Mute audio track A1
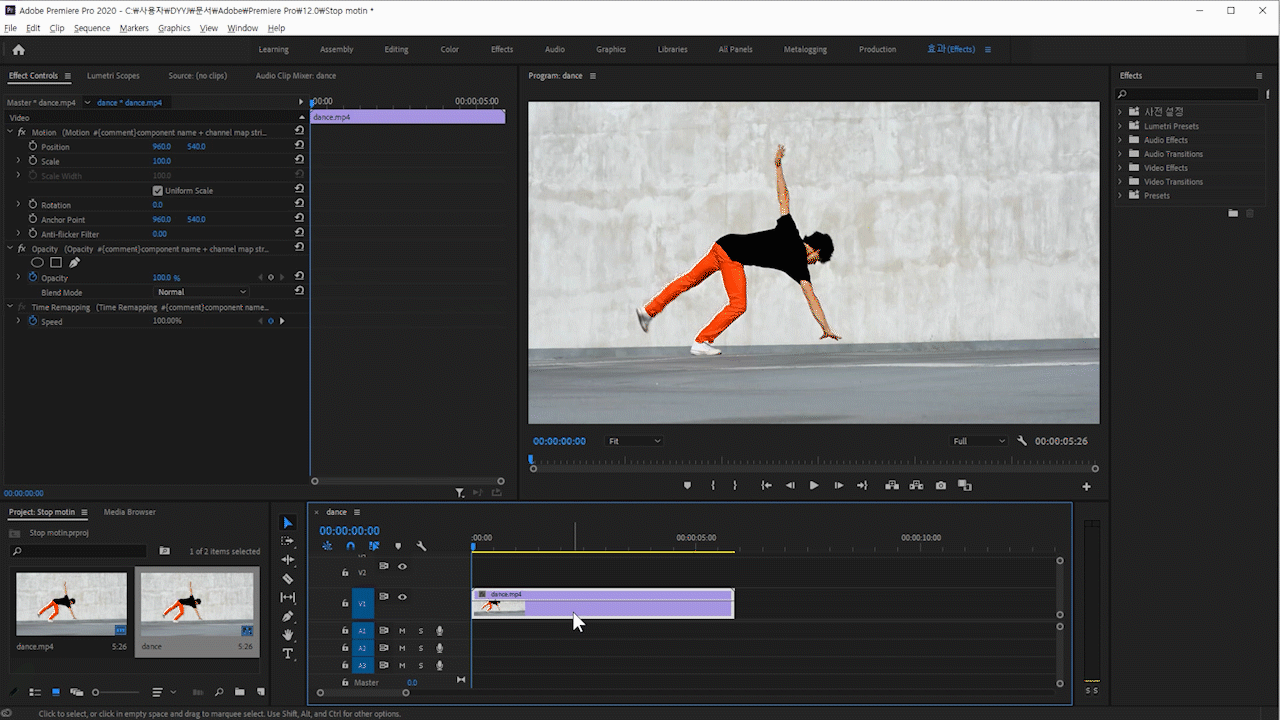Viewport: 1280px width, 720px height. coord(402,631)
